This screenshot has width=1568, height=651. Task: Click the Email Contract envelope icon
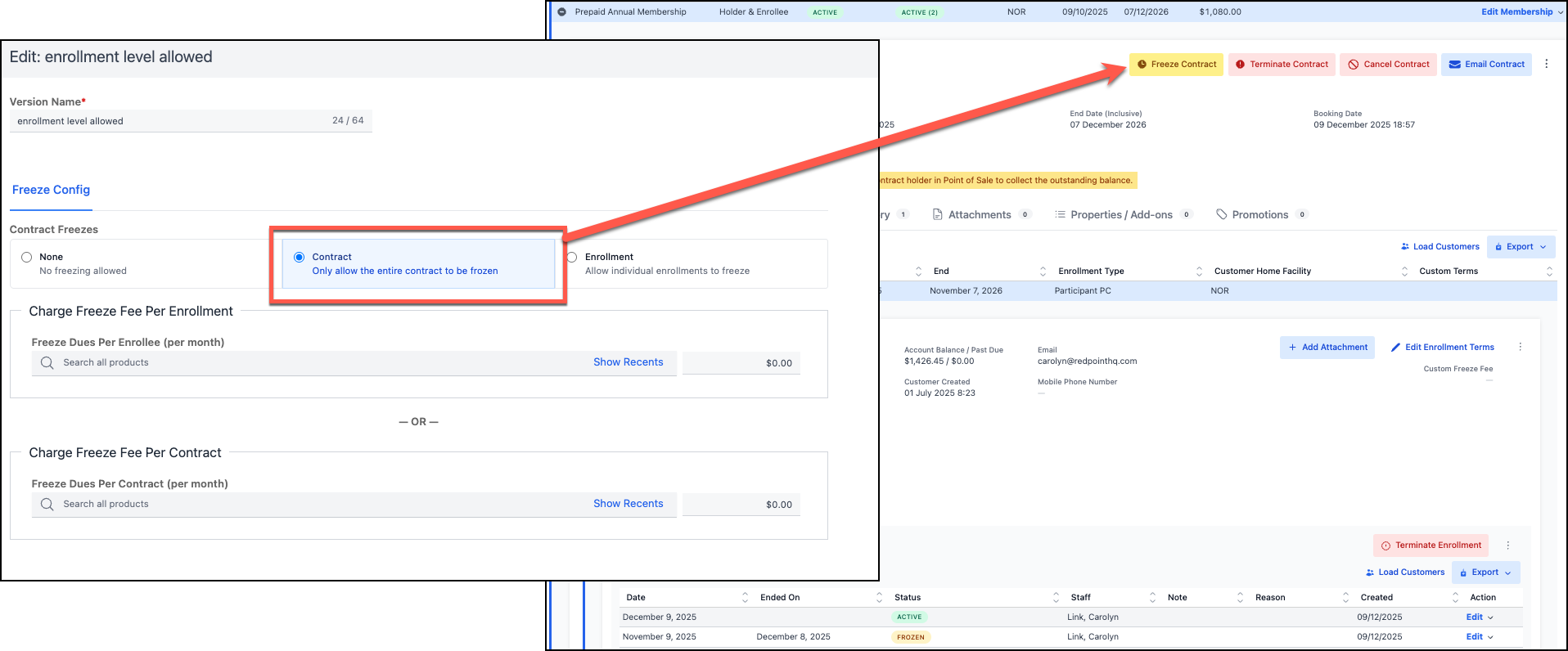click(1455, 65)
